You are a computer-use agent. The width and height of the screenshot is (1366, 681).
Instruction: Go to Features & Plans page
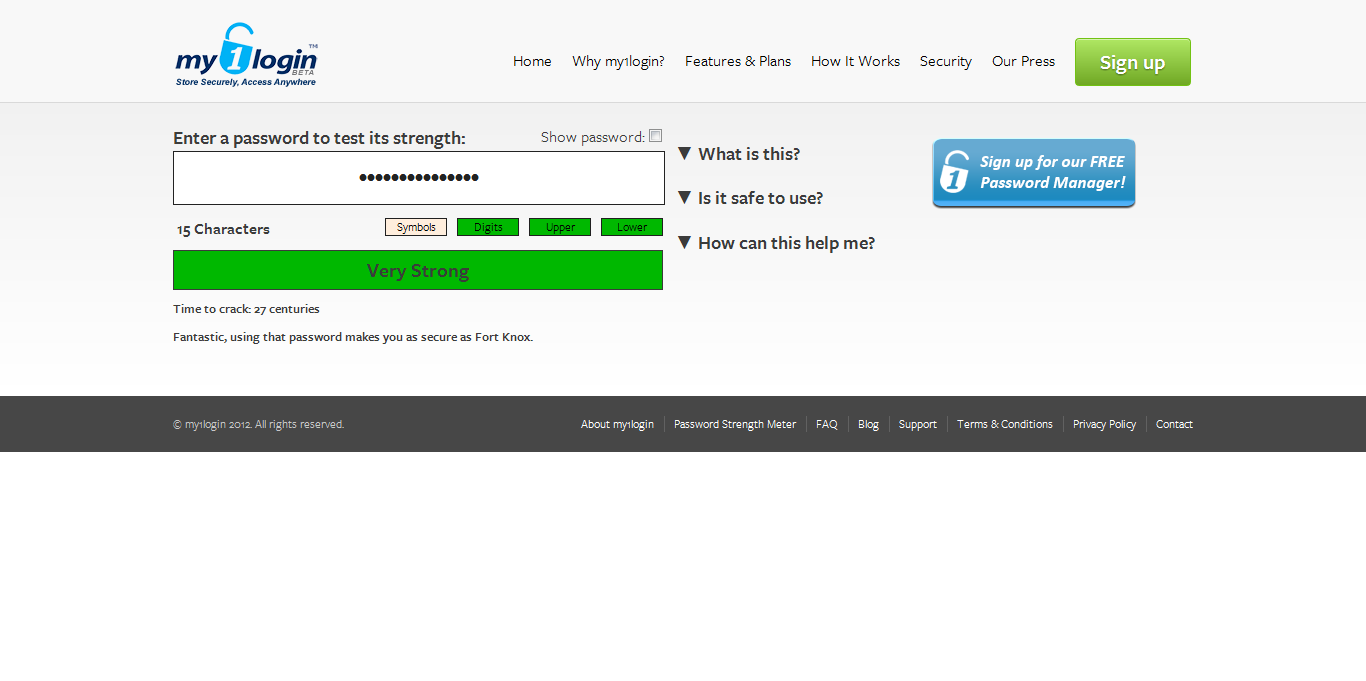737,61
